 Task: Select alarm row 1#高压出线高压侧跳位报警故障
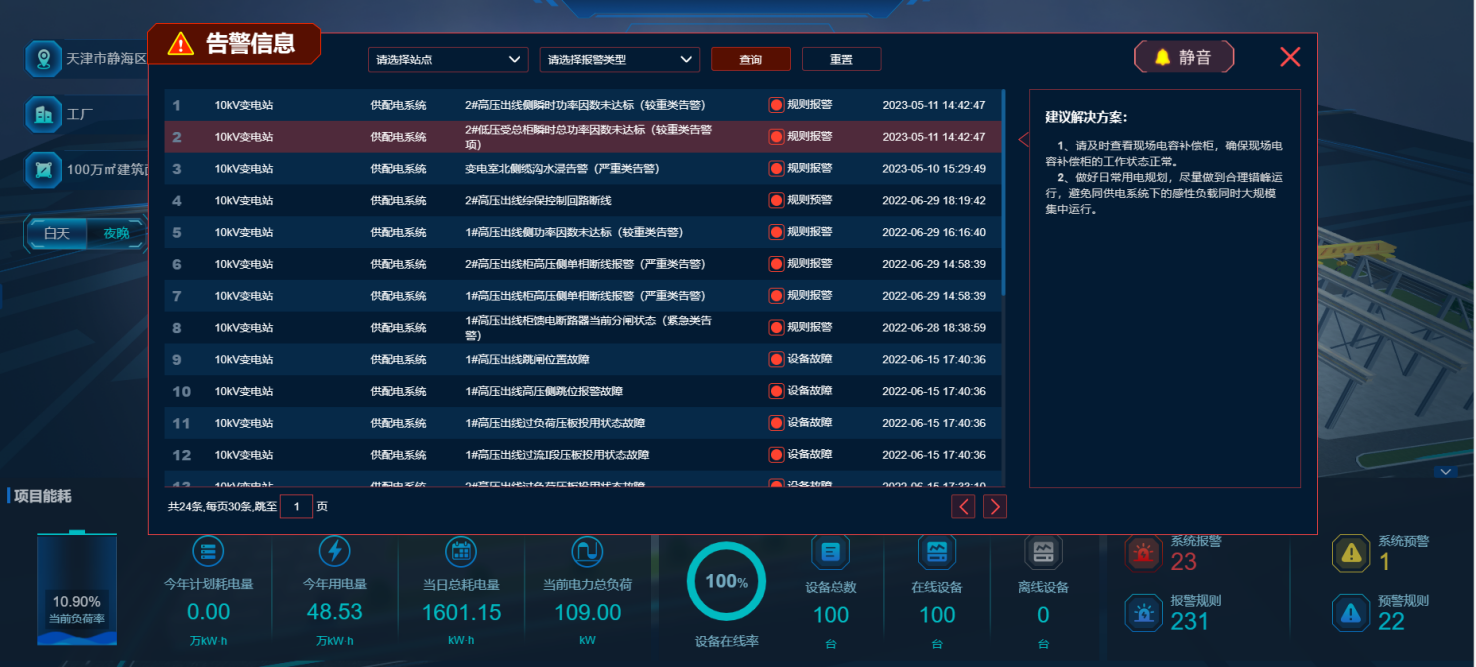[x=582, y=391]
